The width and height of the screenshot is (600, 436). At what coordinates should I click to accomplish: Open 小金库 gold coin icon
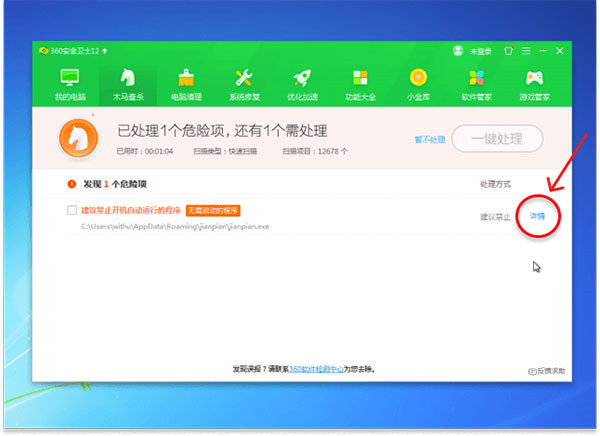[418, 78]
